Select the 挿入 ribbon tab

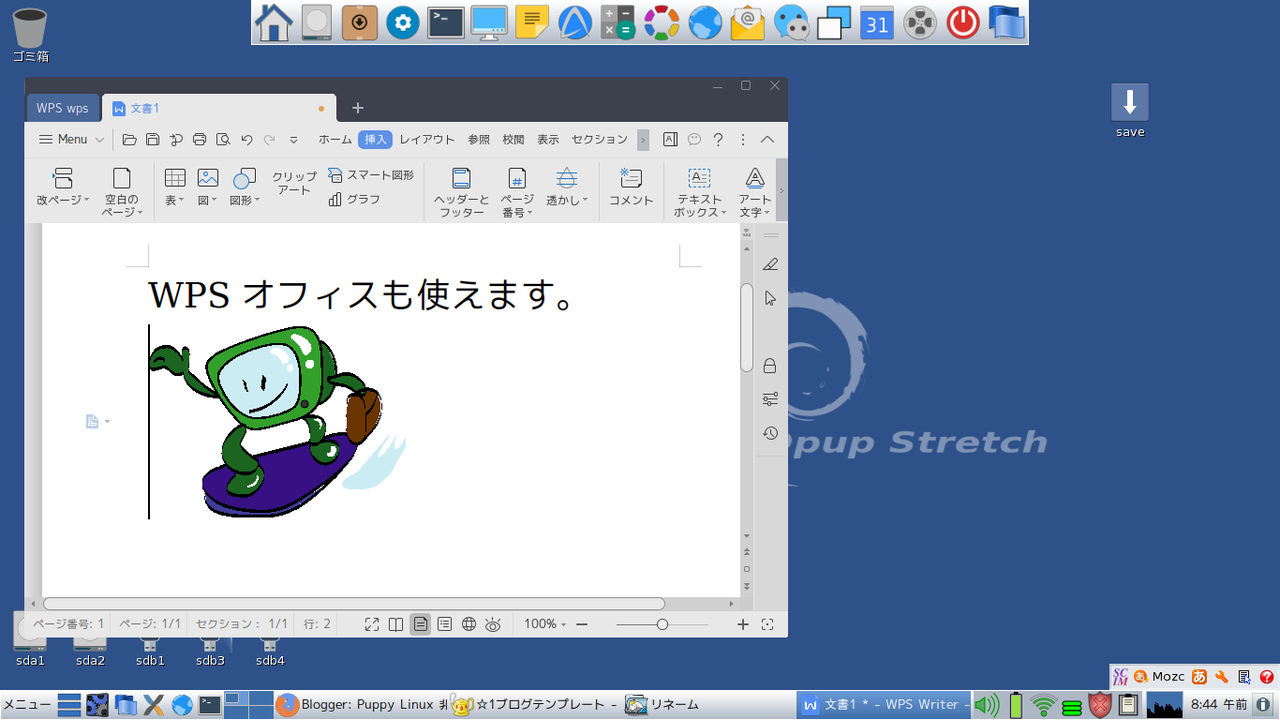coord(375,139)
